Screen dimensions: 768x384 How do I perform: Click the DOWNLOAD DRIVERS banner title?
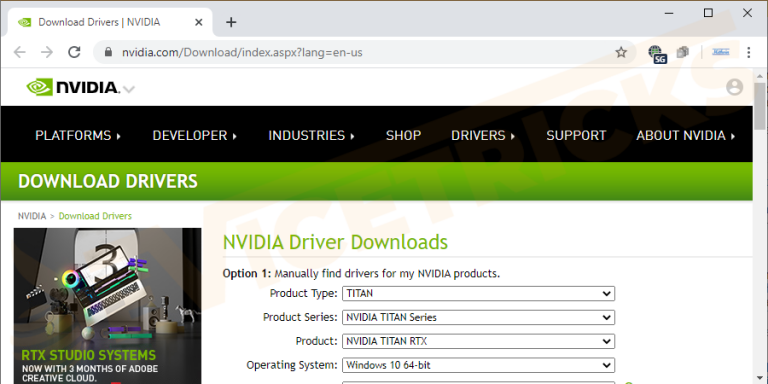[108, 181]
